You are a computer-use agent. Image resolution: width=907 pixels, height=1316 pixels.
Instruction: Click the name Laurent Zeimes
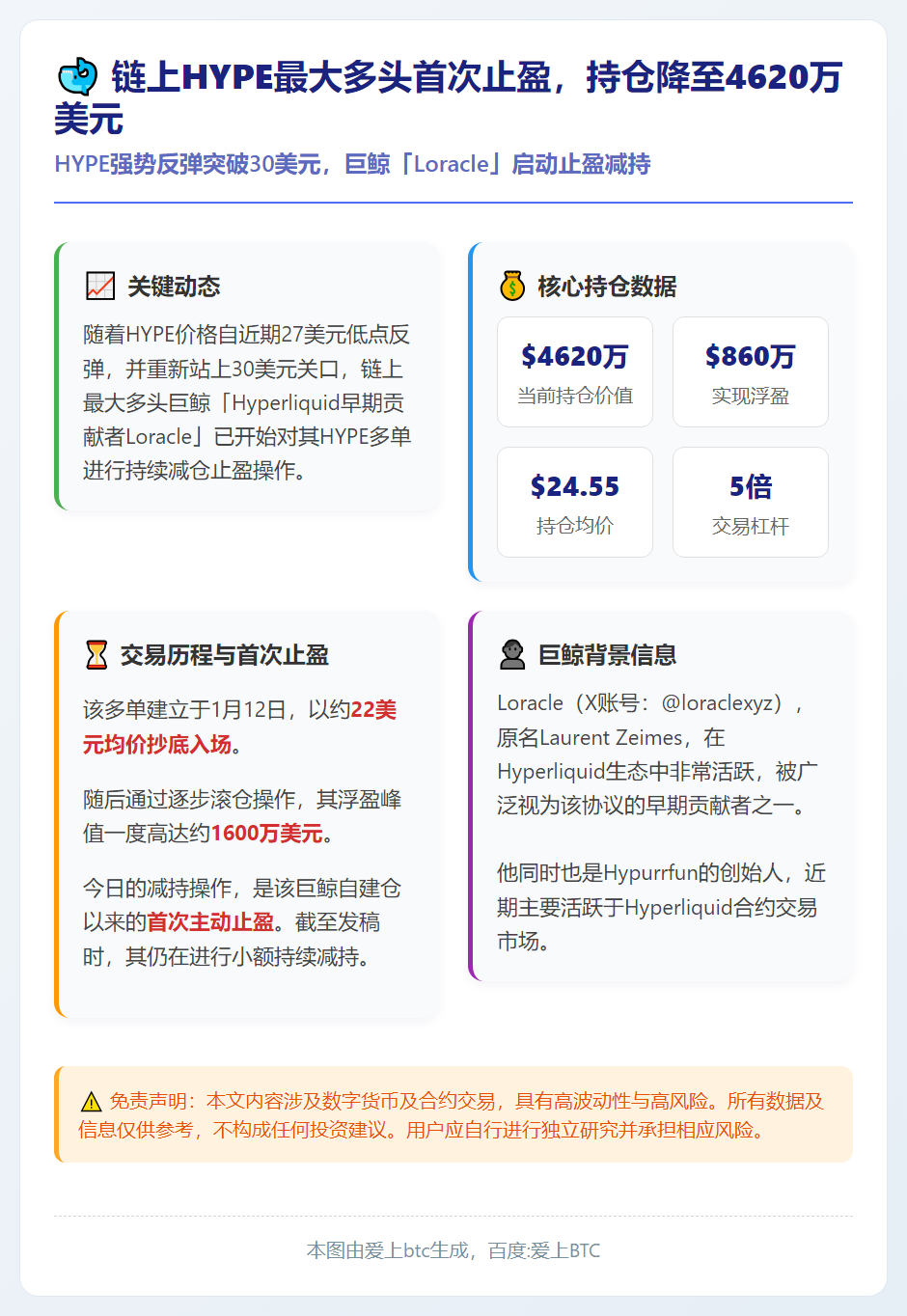point(611,738)
